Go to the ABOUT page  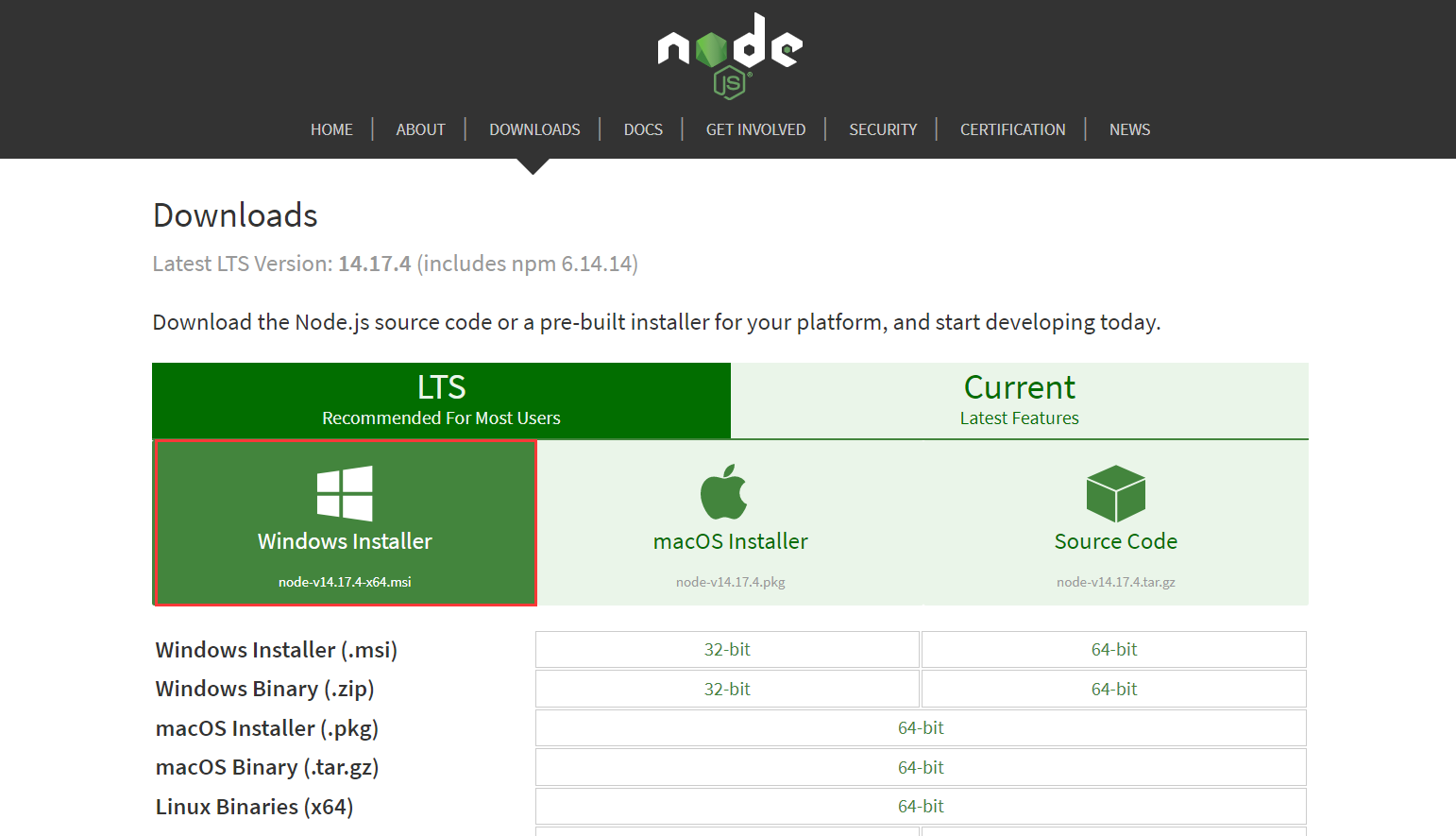(x=420, y=129)
